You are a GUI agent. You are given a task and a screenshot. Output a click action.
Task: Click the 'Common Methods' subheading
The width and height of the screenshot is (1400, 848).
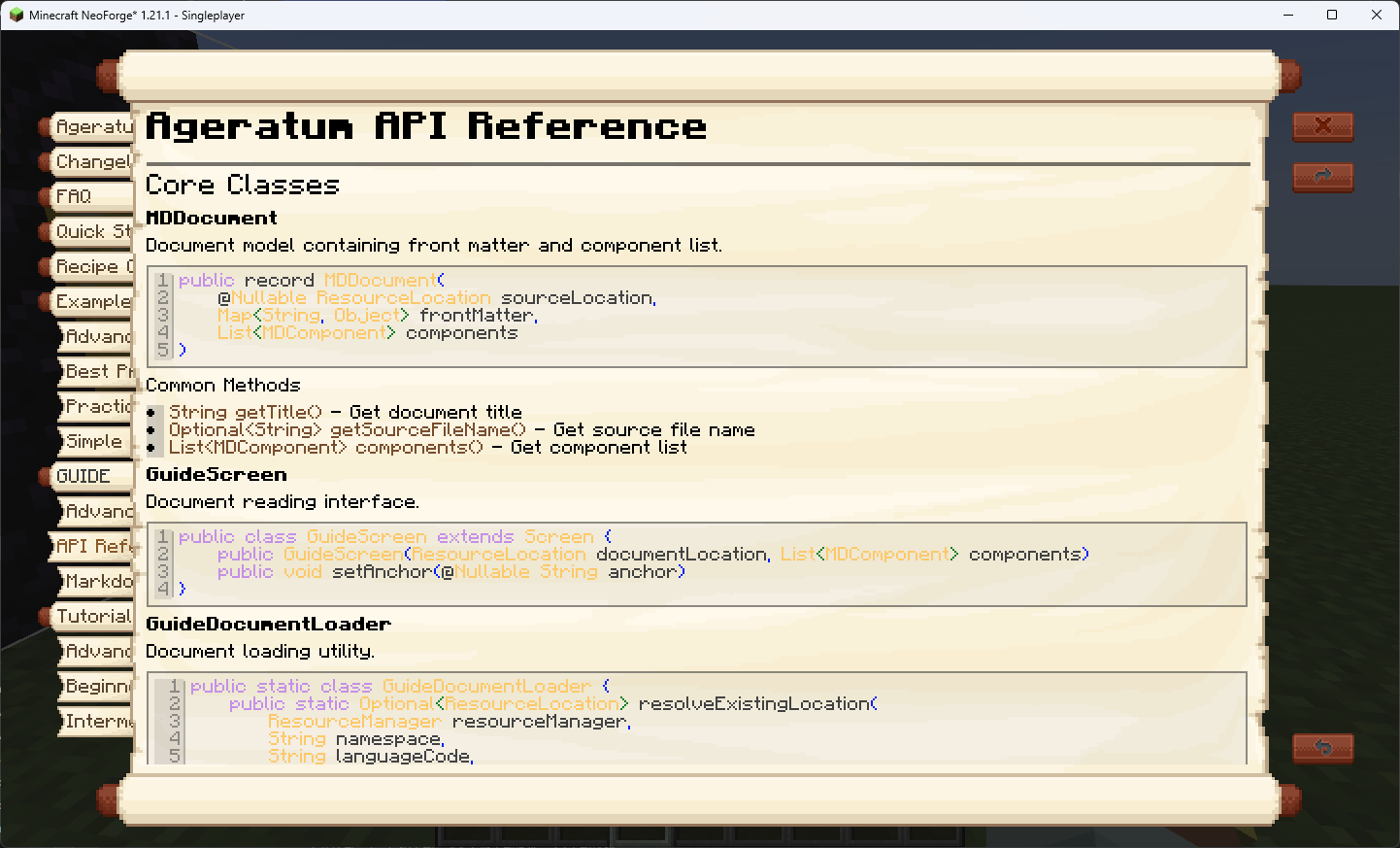(223, 385)
